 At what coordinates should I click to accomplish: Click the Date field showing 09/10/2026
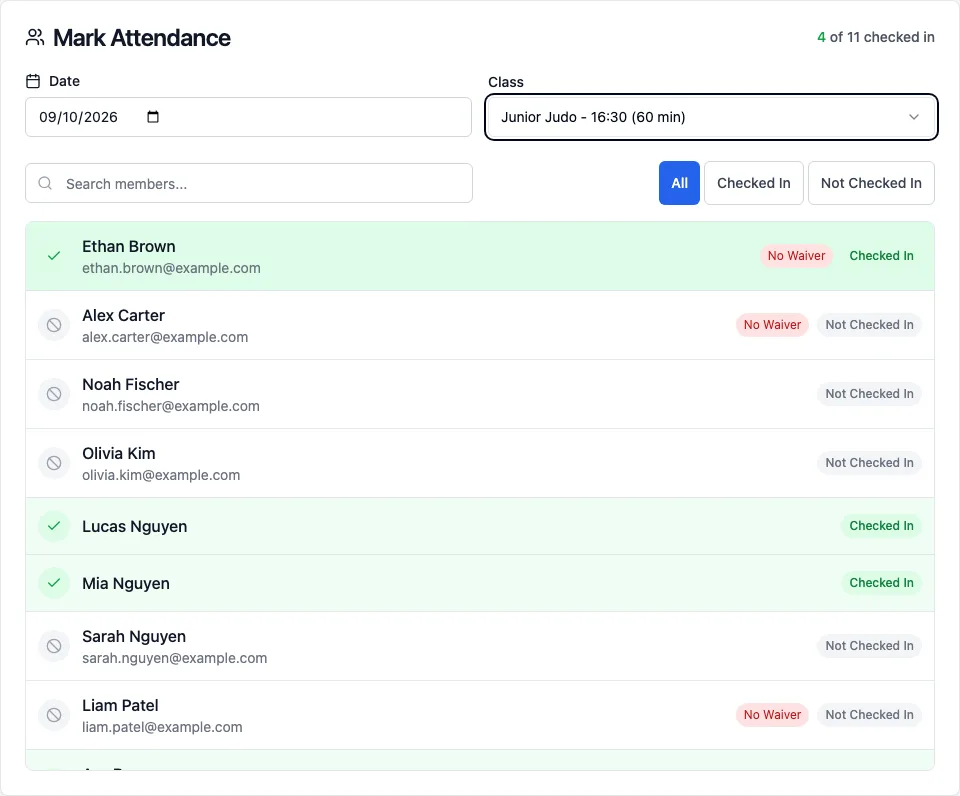(249, 117)
